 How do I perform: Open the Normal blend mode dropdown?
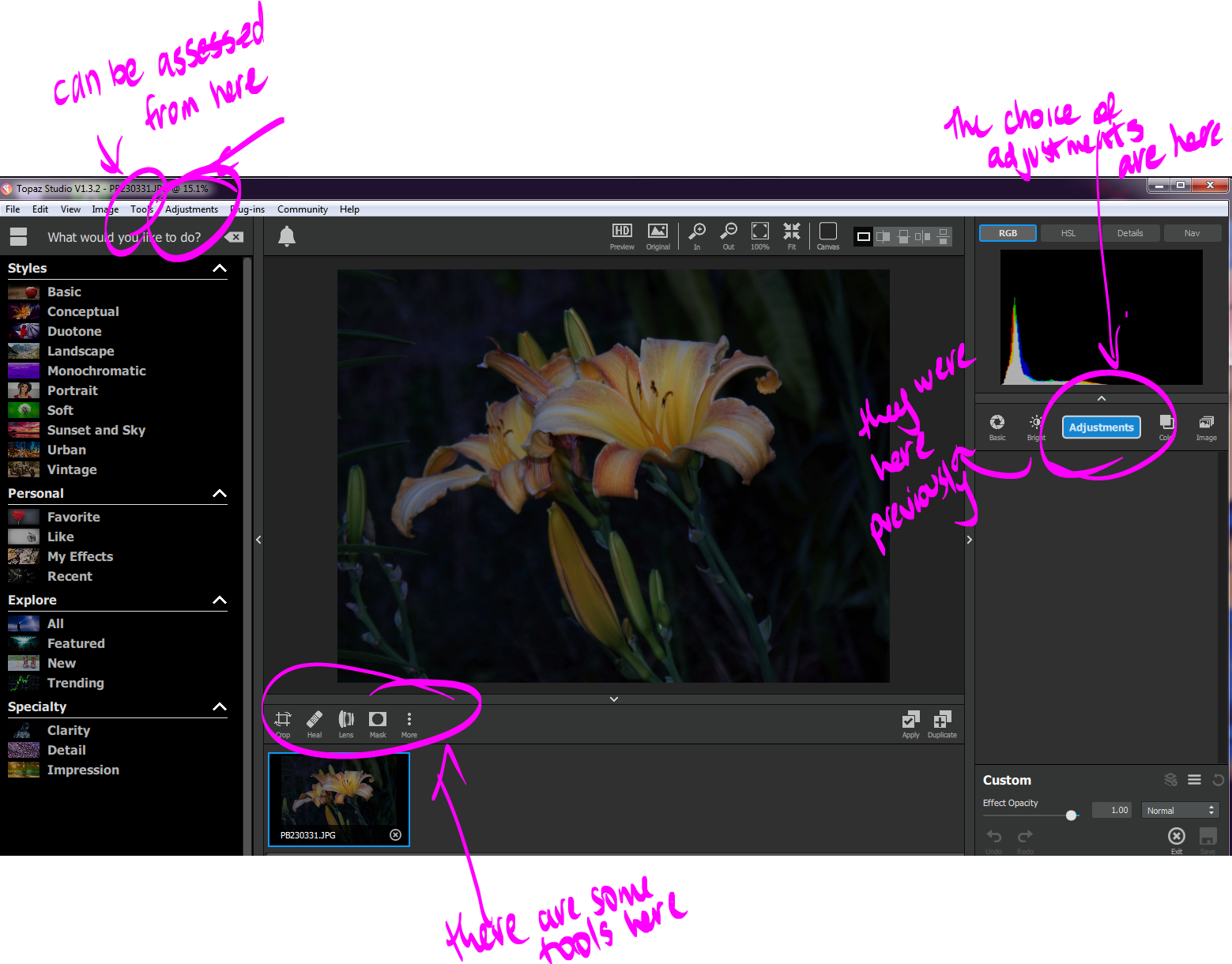(x=1181, y=810)
